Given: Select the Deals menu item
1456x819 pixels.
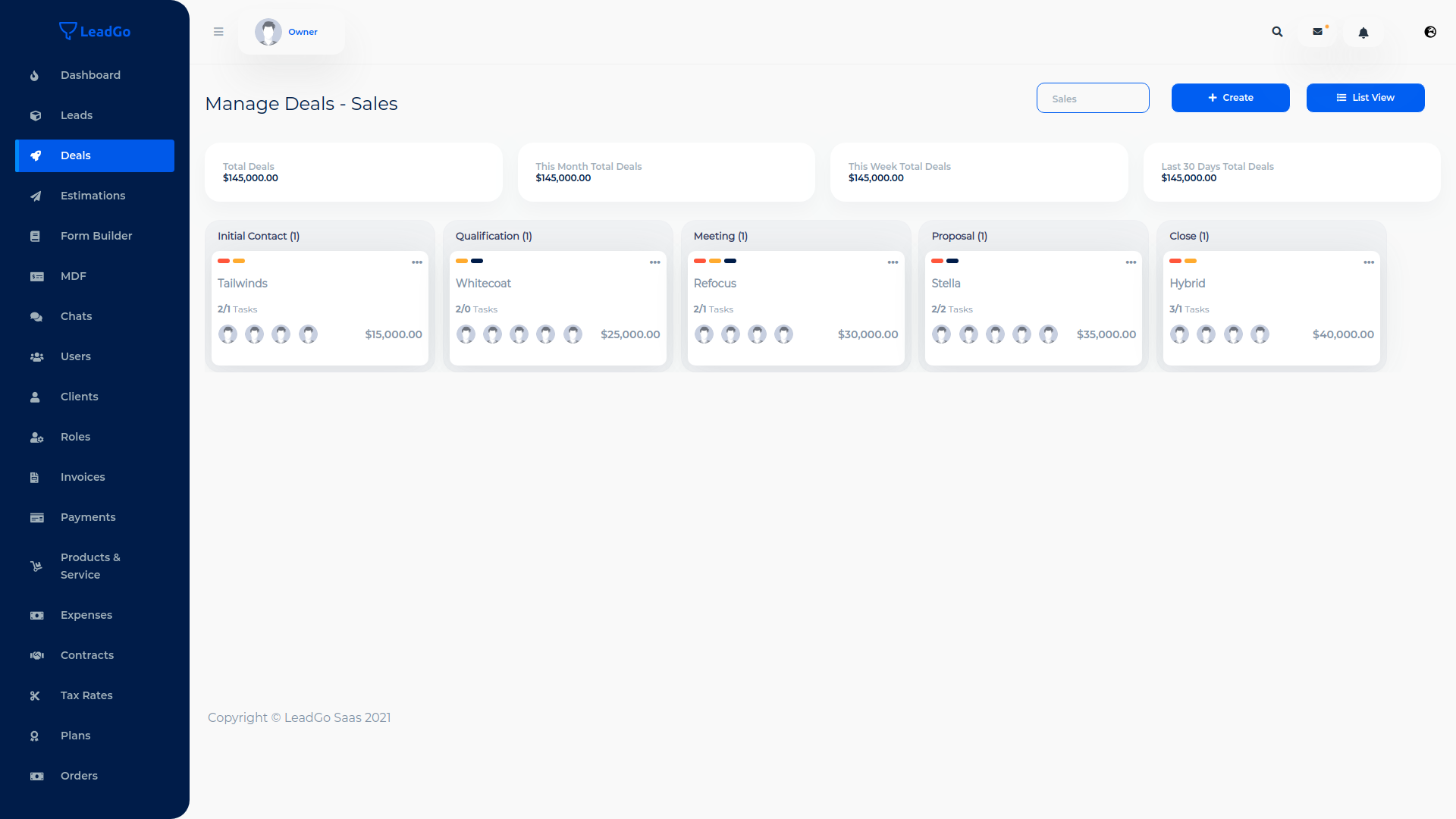Looking at the screenshot, I should [94, 155].
